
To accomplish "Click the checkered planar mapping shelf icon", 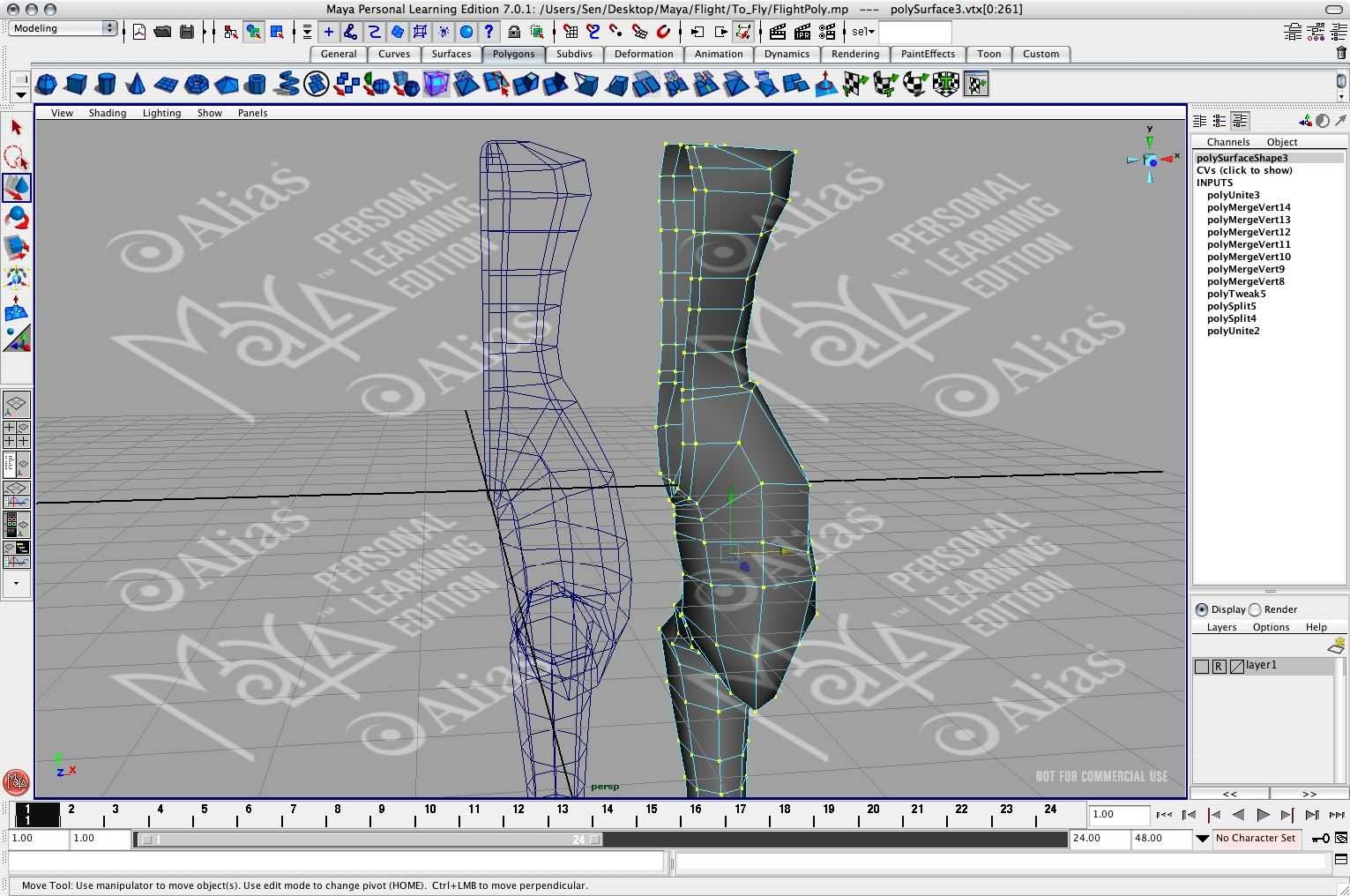I will click(855, 85).
